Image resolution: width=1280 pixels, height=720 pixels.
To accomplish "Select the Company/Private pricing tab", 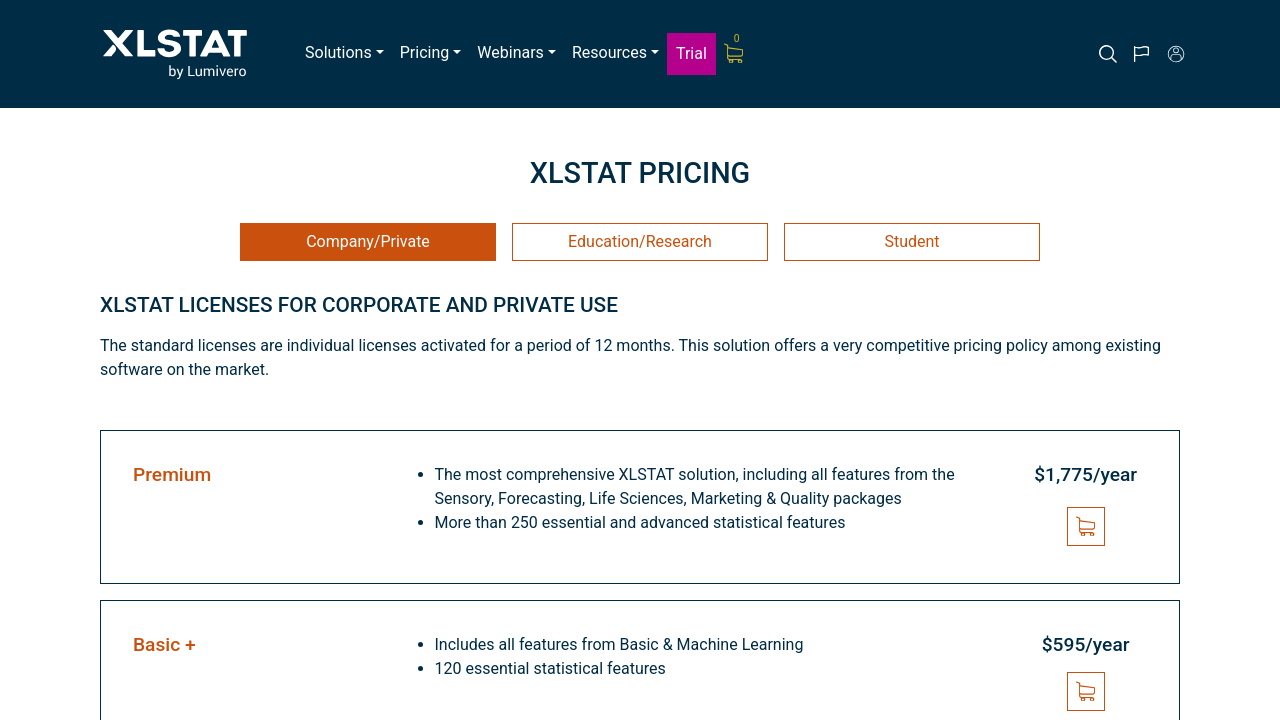I will 368,242.
